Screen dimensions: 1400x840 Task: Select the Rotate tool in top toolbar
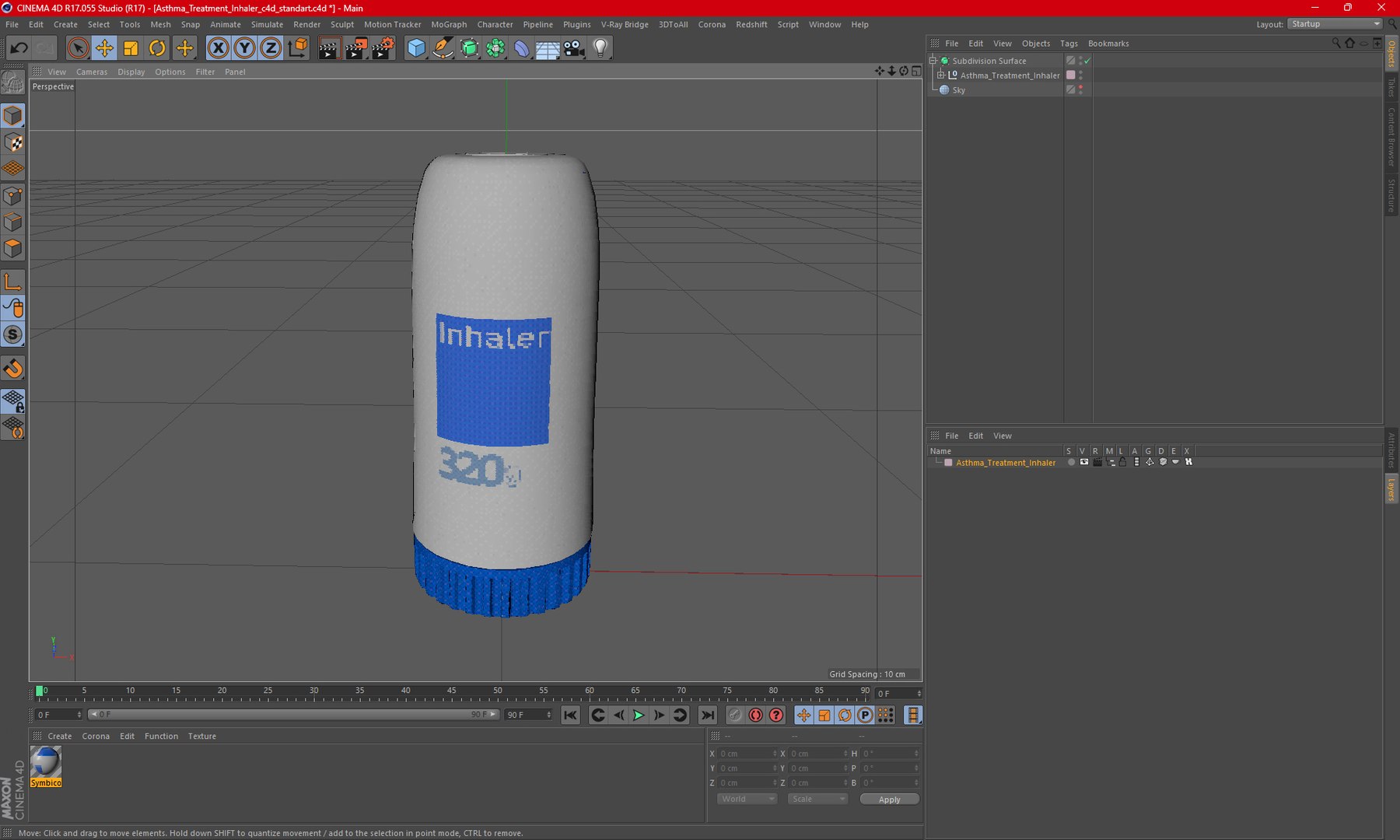click(x=157, y=48)
